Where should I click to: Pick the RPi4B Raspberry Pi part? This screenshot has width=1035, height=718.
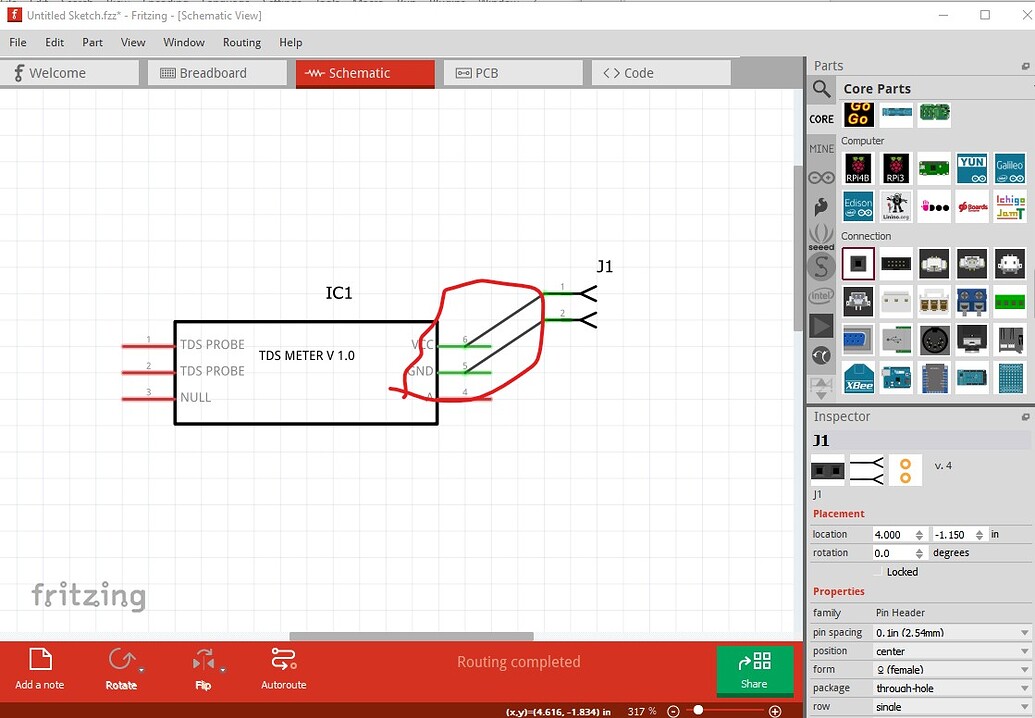pos(858,169)
